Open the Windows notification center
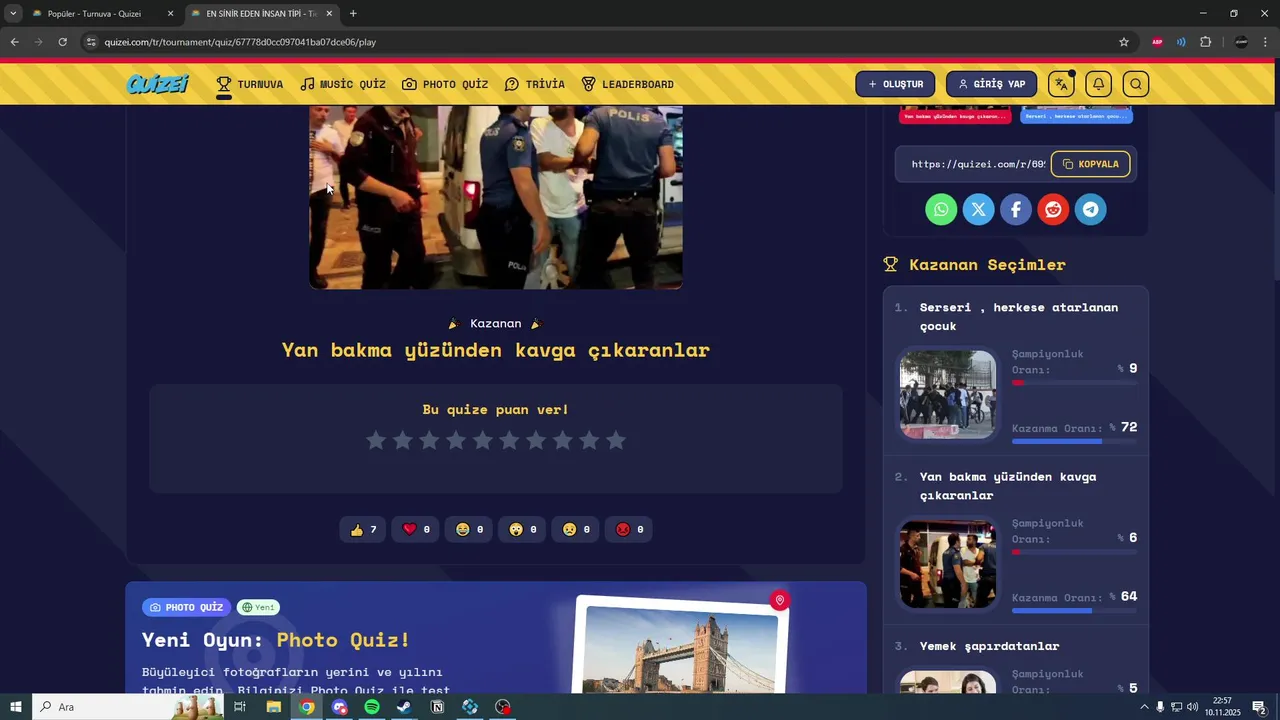 (x=1259, y=707)
